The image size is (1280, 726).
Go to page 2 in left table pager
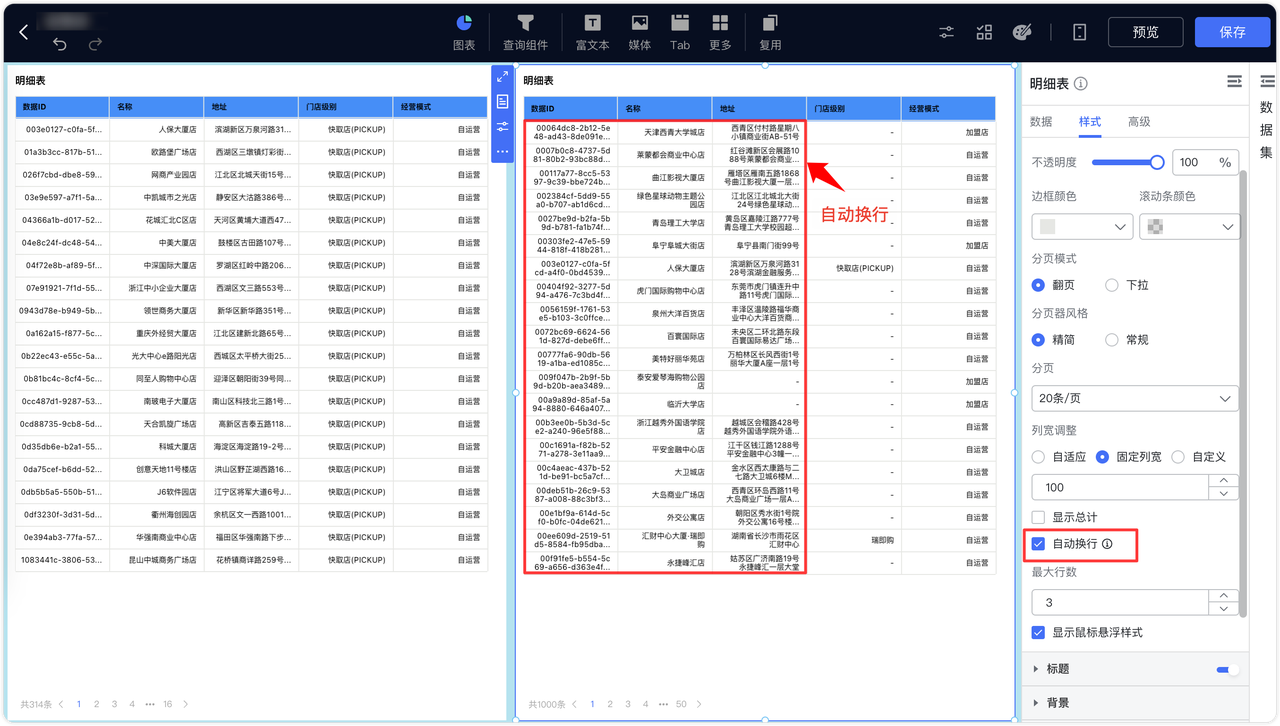pos(97,704)
